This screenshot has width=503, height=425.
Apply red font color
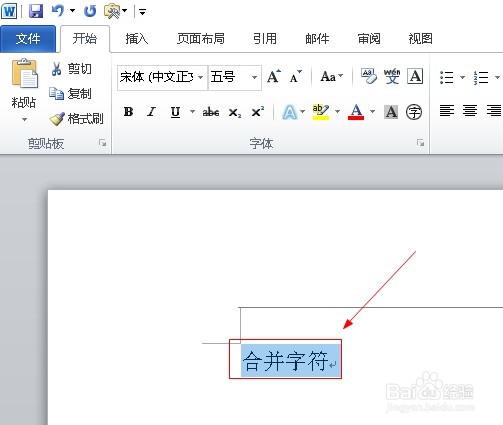click(x=356, y=112)
